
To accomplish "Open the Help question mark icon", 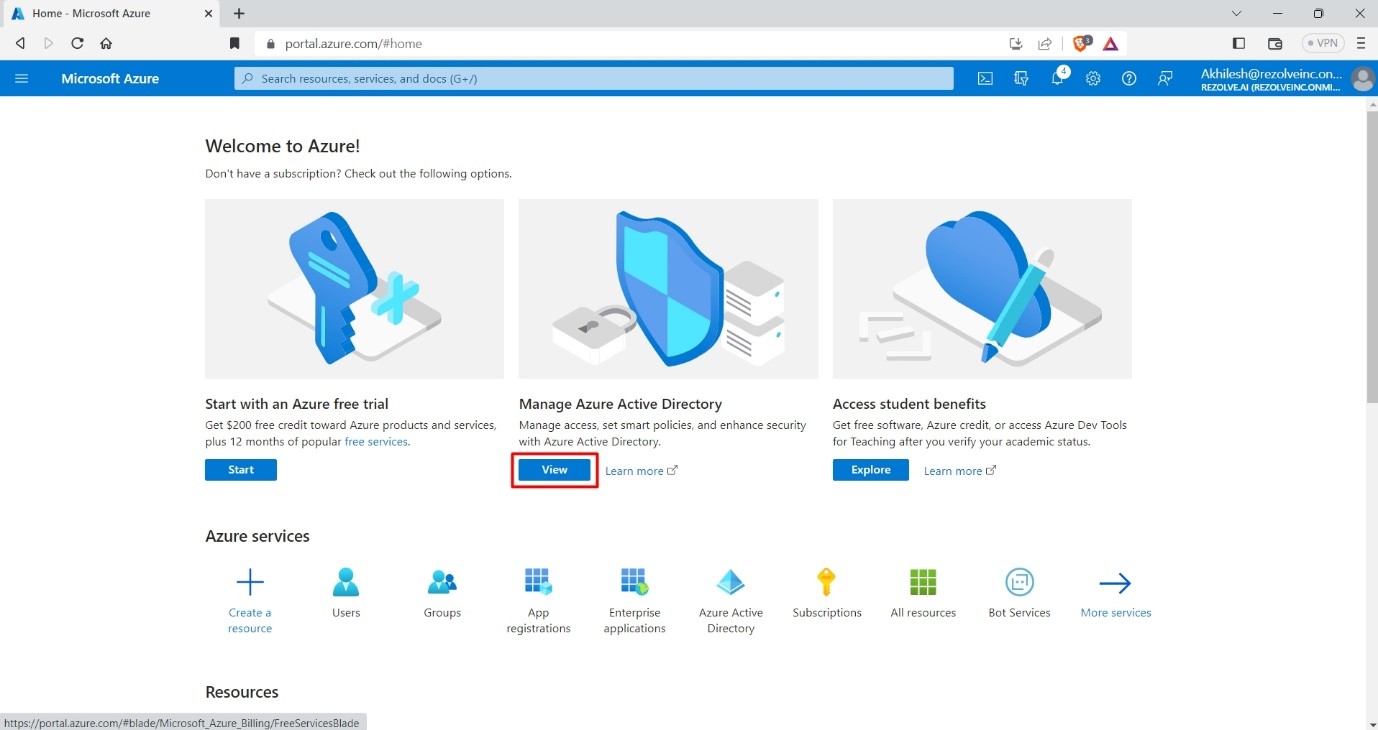I will (x=1129, y=78).
